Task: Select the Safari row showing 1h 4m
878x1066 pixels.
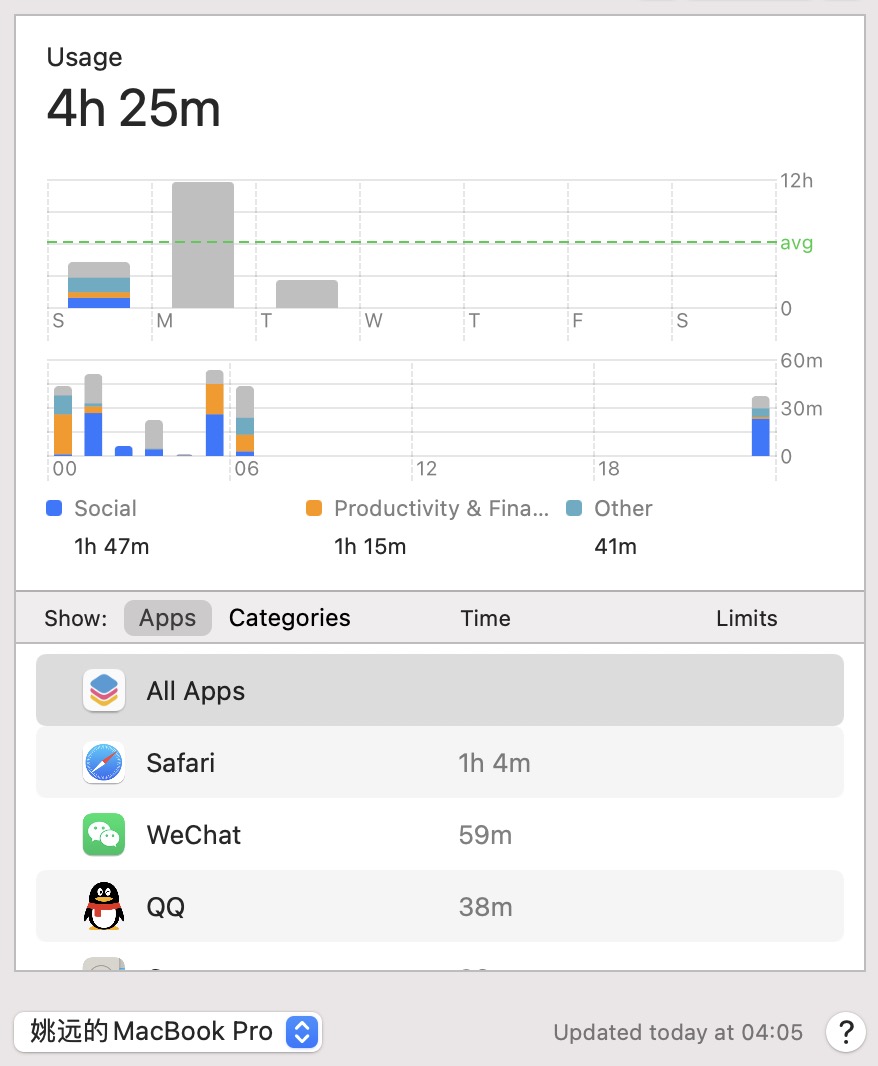Action: [440, 763]
